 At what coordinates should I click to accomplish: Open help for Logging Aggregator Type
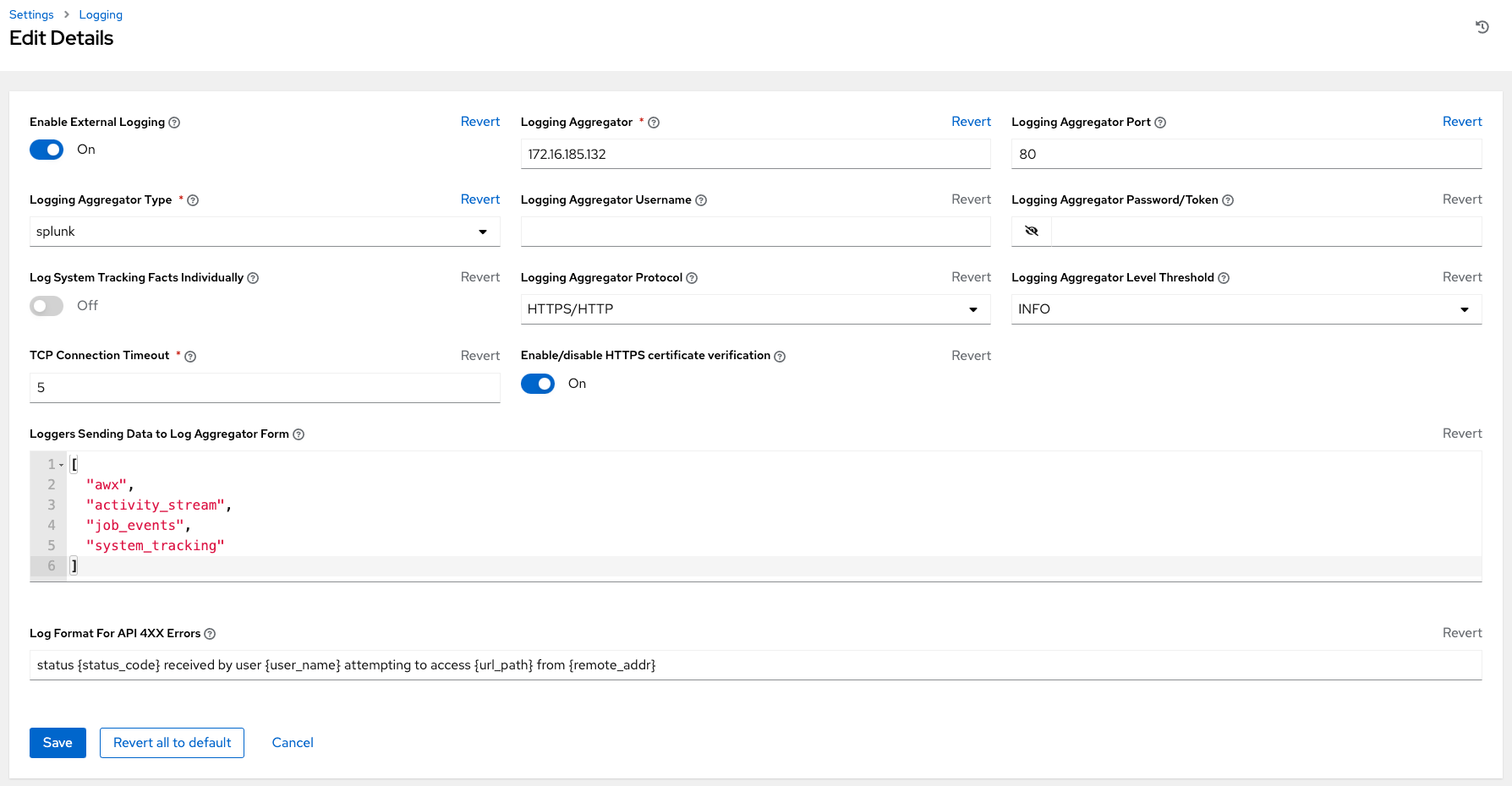click(193, 200)
